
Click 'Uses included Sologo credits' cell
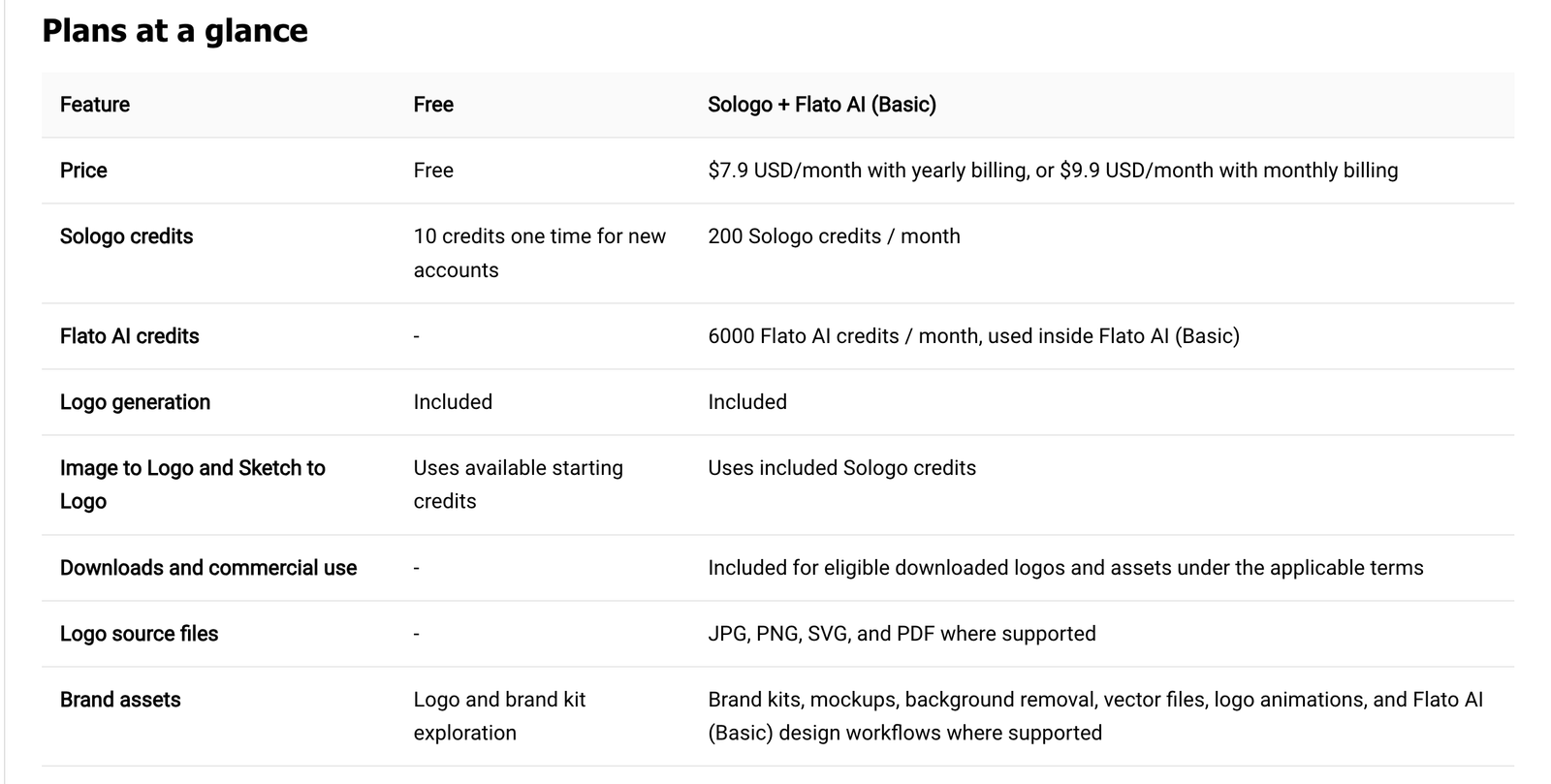click(x=842, y=468)
